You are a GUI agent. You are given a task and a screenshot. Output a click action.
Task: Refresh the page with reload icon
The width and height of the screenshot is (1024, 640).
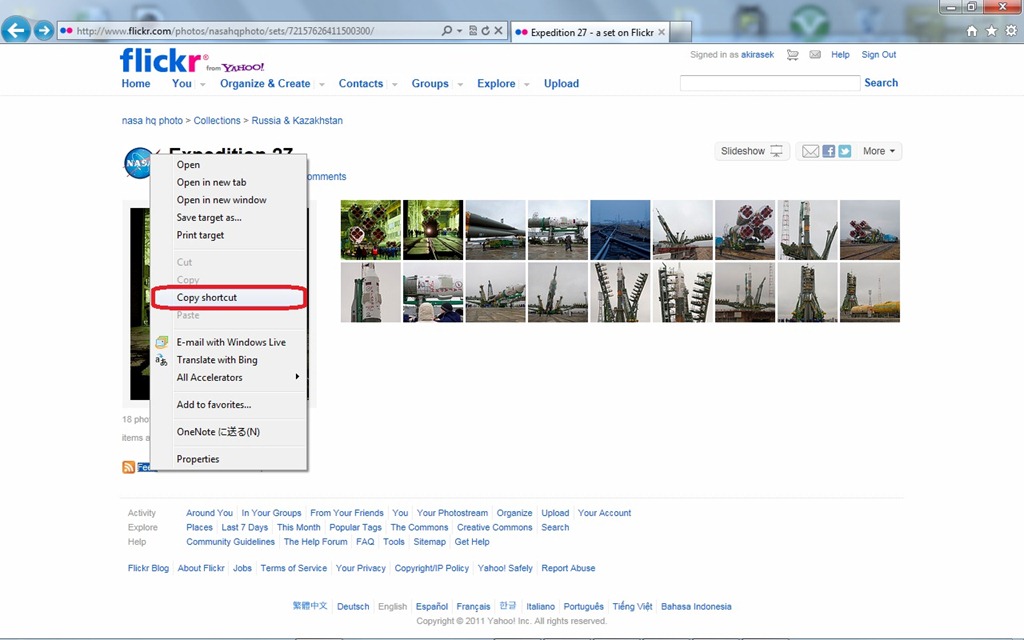pos(486,31)
